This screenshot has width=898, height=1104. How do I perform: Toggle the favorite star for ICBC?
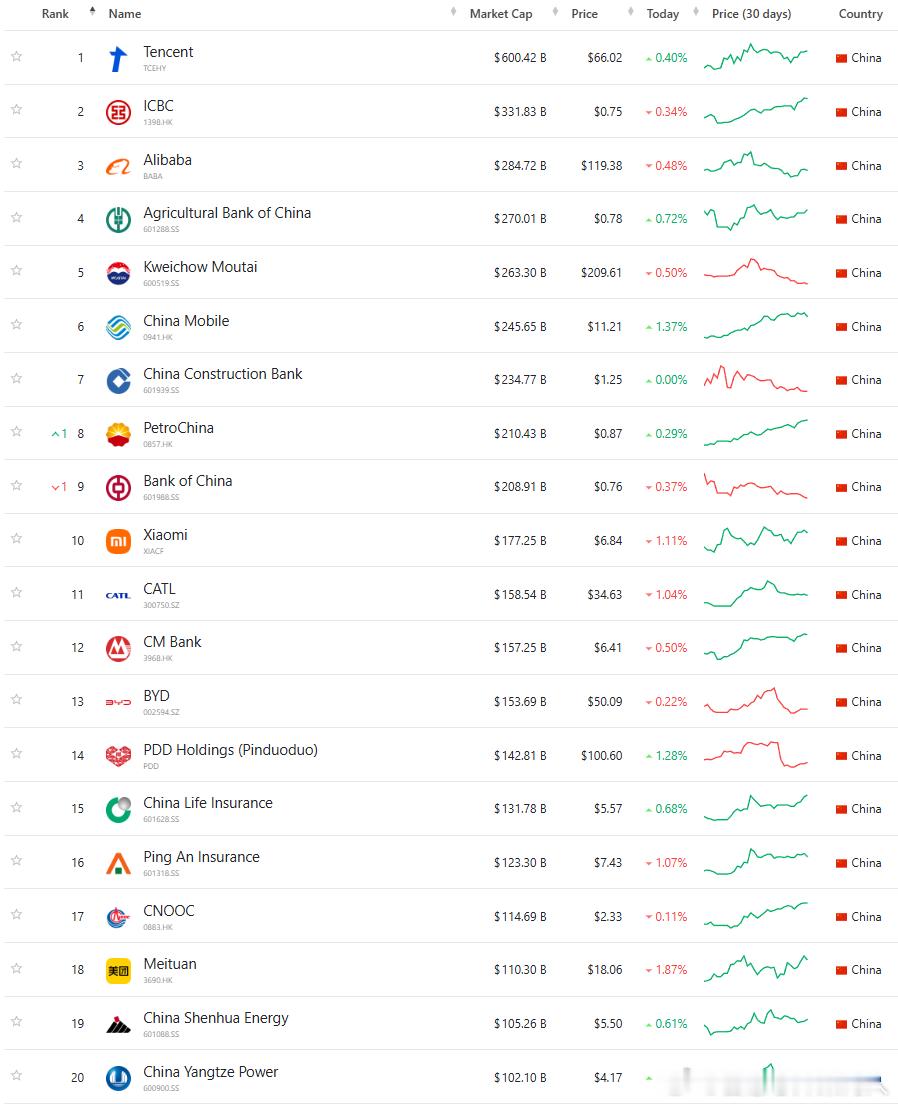click(16, 109)
